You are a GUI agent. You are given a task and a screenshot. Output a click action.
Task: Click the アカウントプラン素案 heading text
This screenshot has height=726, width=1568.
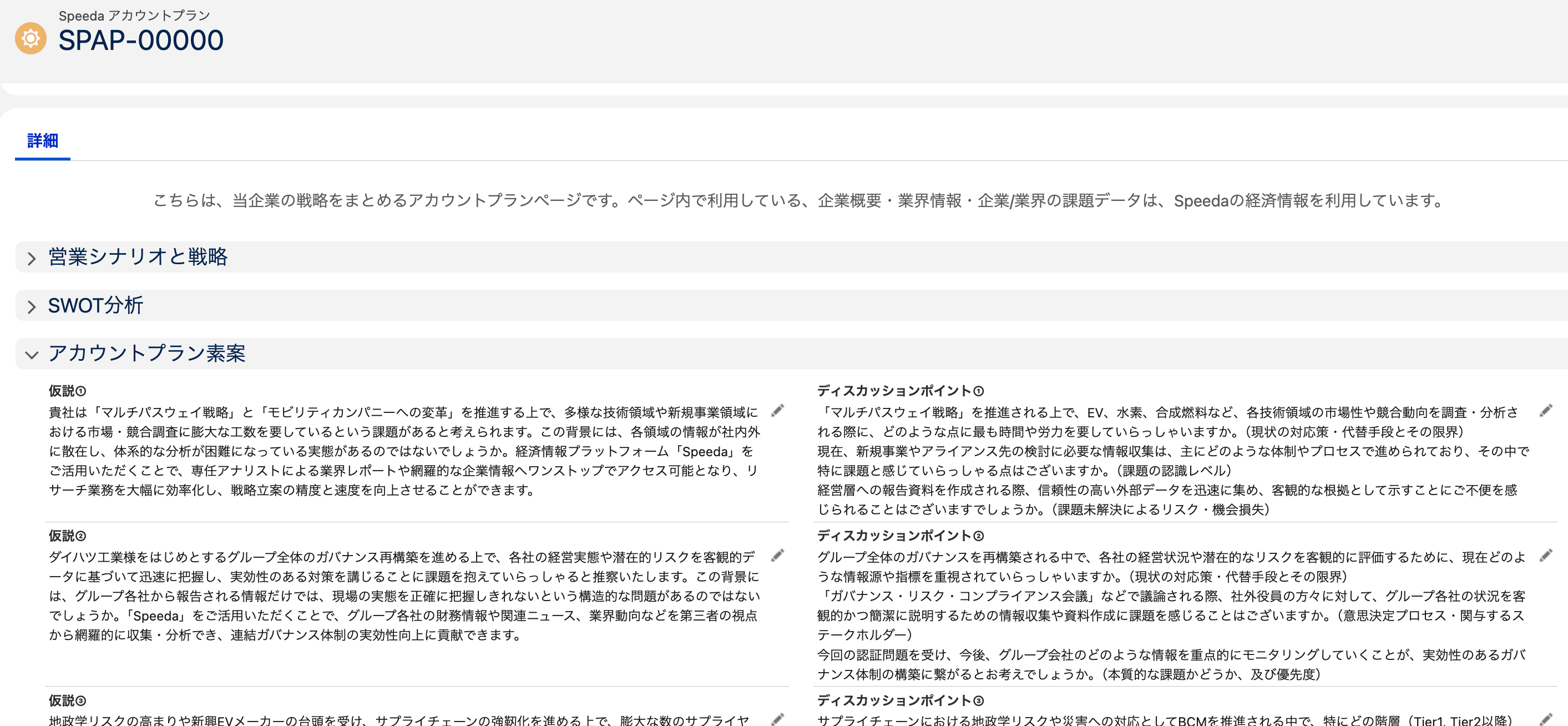(146, 353)
